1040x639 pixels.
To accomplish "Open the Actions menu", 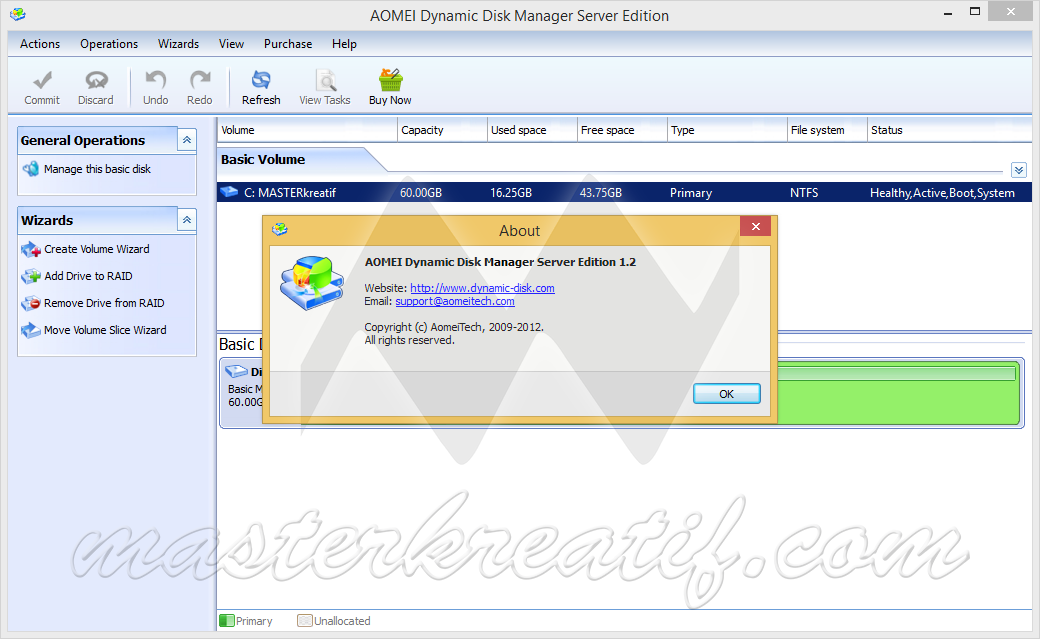I will pyautogui.click(x=40, y=44).
